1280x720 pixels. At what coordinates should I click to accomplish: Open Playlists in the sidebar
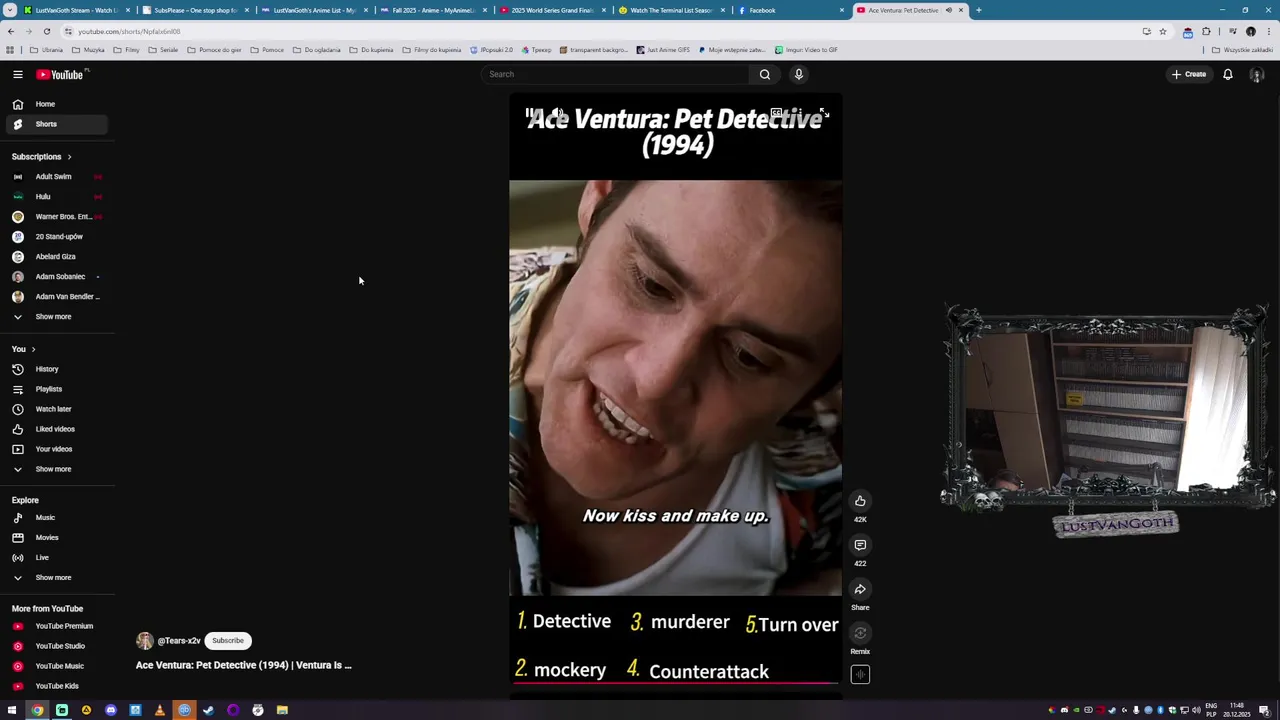coord(55,389)
